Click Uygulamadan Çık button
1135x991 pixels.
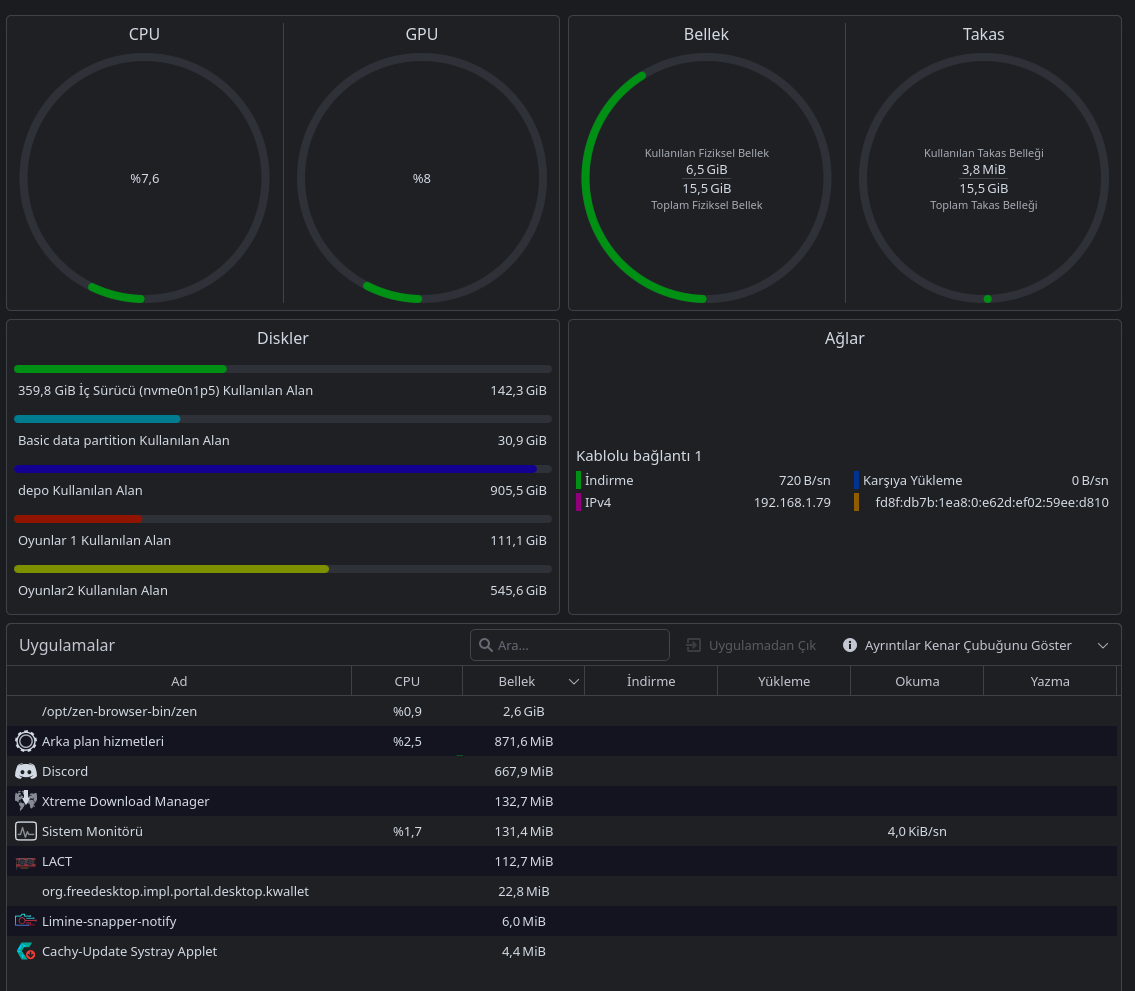pyautogui.click(x=751, y=645)
